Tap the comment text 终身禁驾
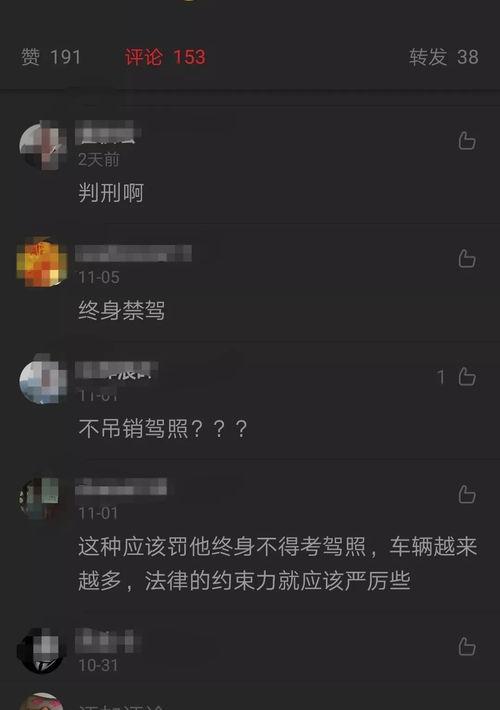Screen dimensions: 500x710 point(122,310)
